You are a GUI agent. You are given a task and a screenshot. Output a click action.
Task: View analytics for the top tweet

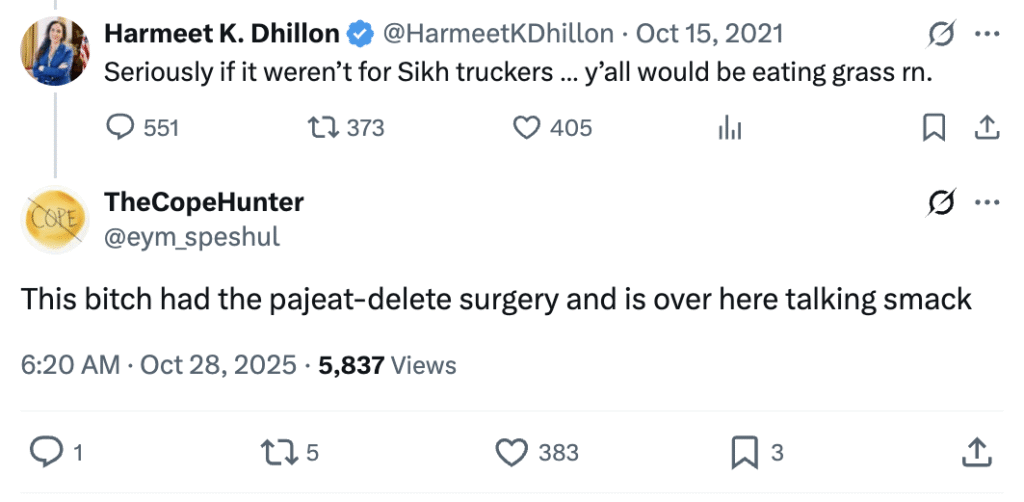tap(730, 128)
